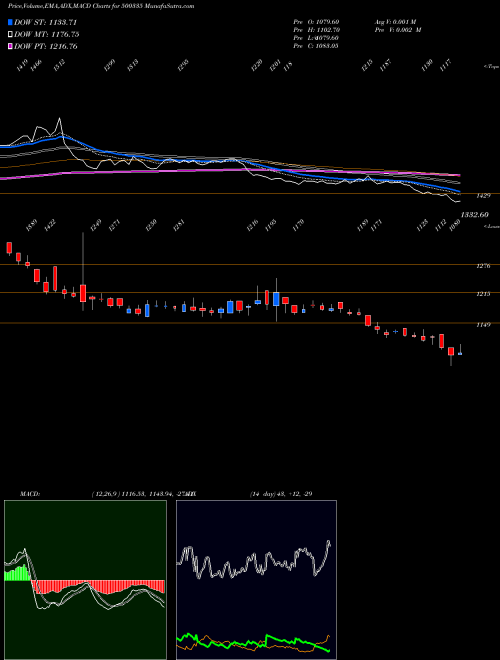The height and width of the screenshot is (660, 500).
Task: Click the peak of the white EMA line
Action: [x=59, y=120]
